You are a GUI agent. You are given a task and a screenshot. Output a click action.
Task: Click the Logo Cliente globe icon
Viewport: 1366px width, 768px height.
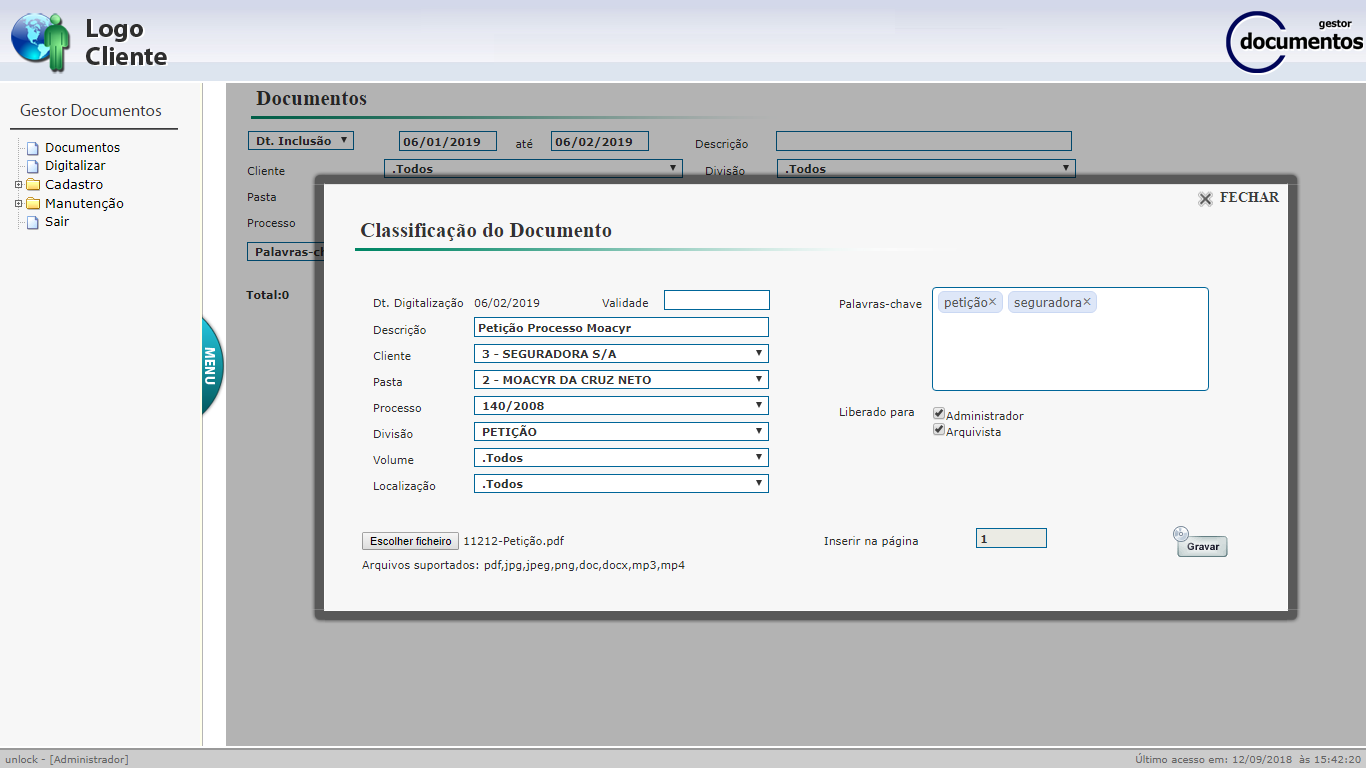41,43
